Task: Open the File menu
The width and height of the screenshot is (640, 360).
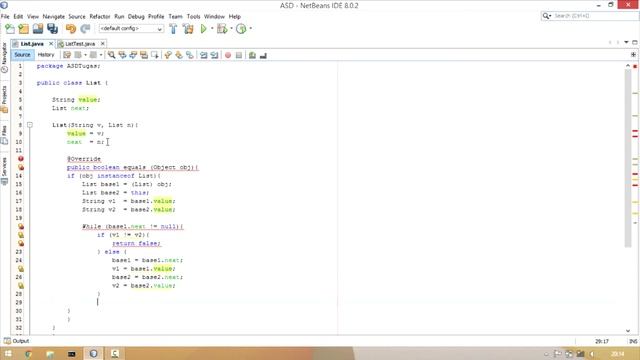Action: click(5, 16)
